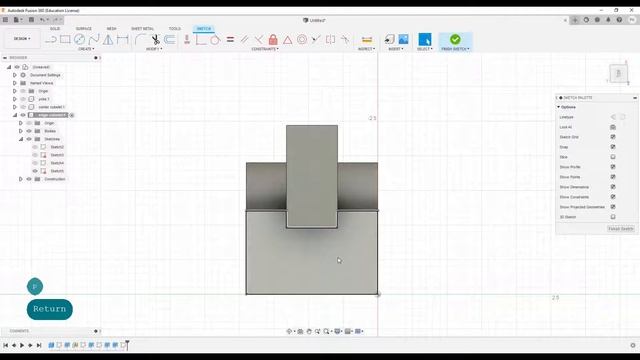Apply the Symmetry constraint
The width and height of the screenshot is (640, 360).
pyautogui.click(x=331, y=39)
